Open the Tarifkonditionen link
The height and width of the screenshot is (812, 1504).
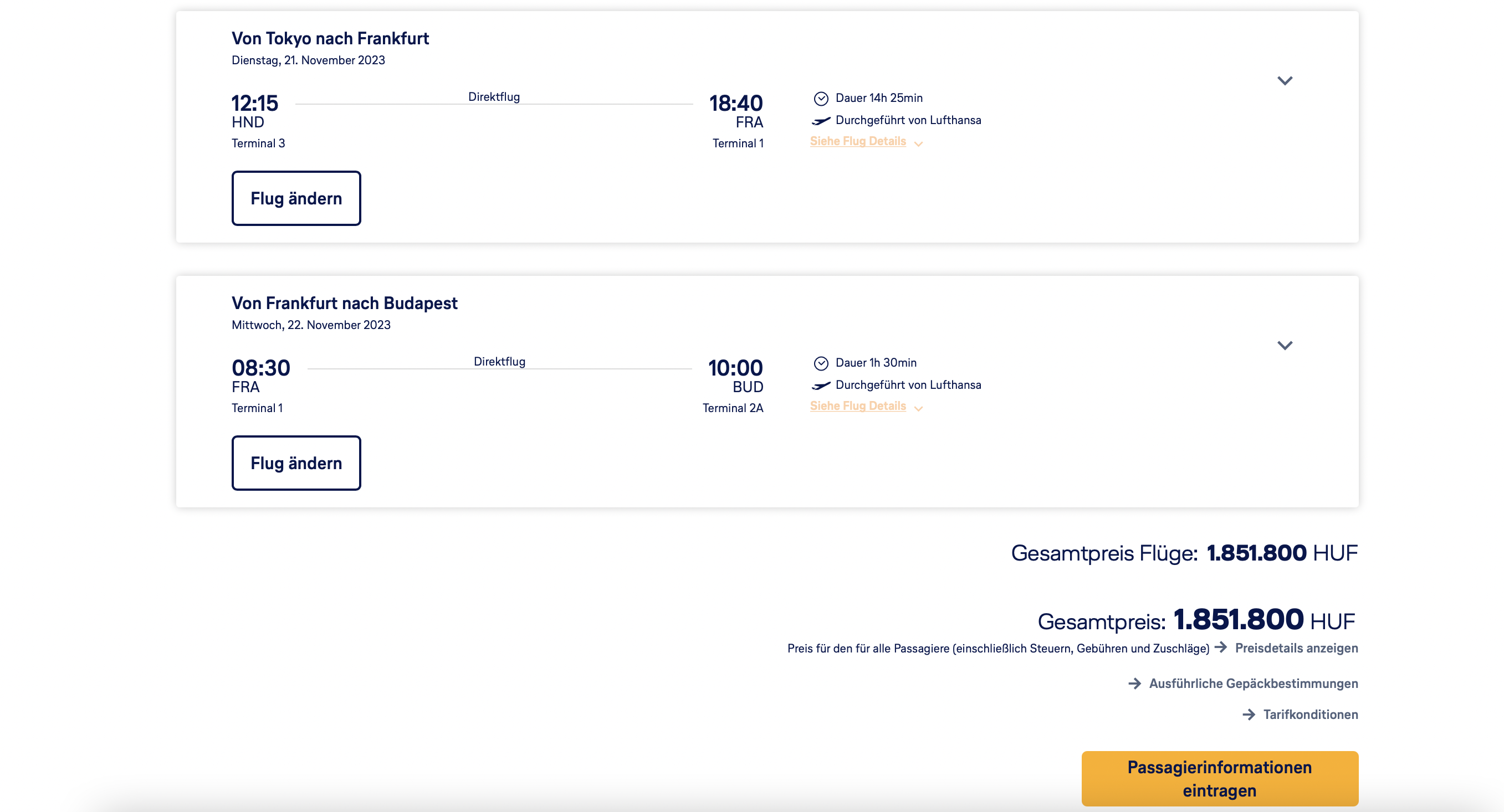1310,715
